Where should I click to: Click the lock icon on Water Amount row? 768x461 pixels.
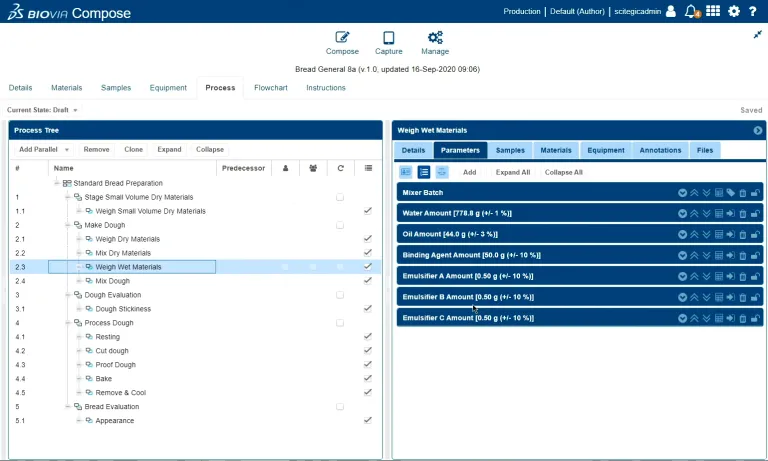point(755,213)
